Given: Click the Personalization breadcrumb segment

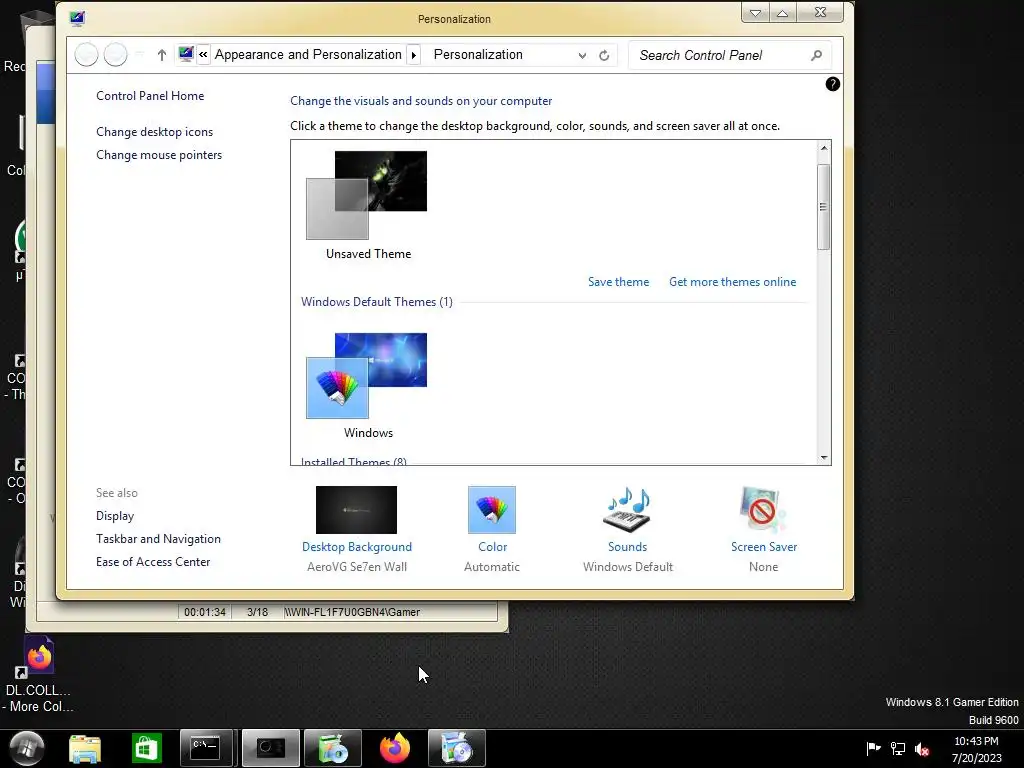Looking at the screenshot, I should (478, 55).
